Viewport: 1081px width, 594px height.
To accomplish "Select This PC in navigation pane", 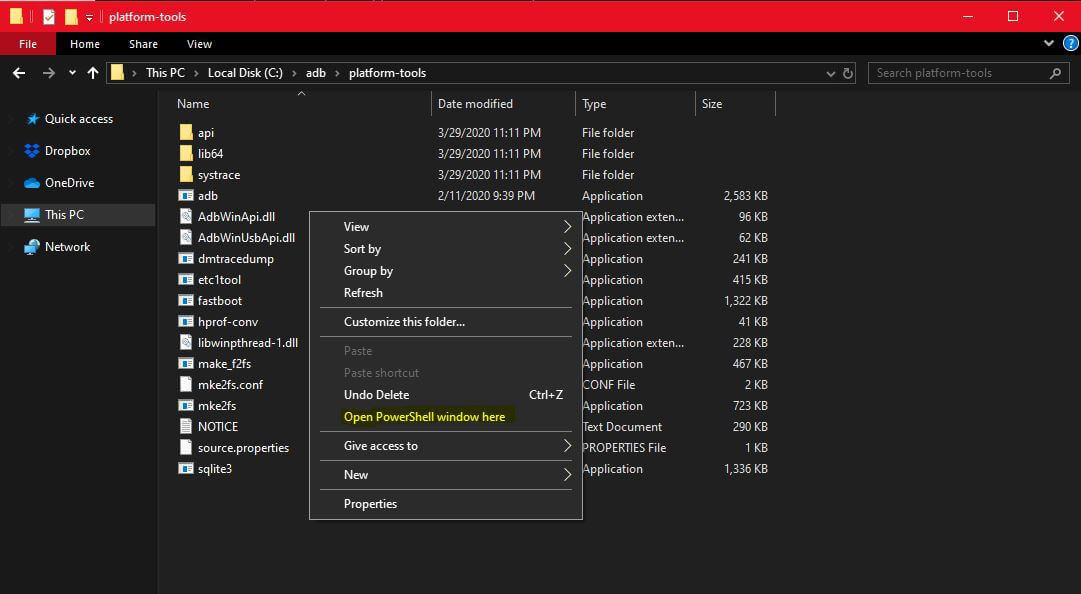I will click(78, 215).
